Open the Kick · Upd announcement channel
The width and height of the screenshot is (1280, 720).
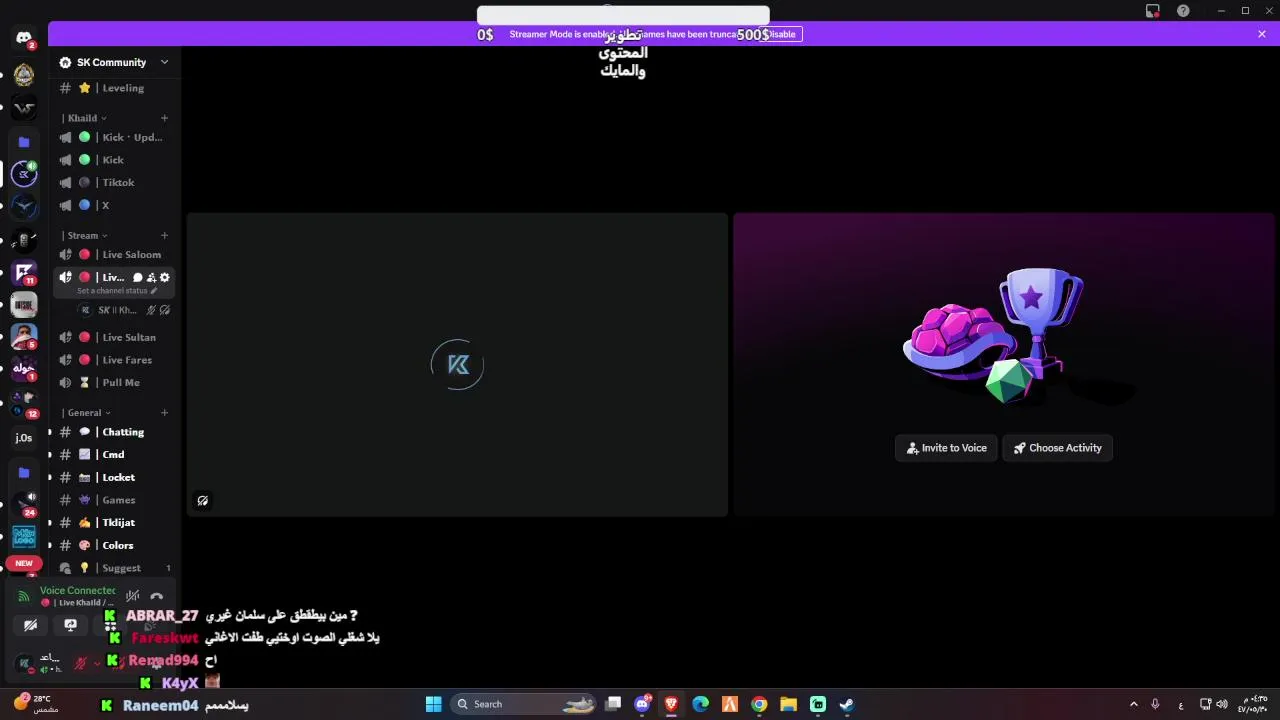click(x=113, y=137)
